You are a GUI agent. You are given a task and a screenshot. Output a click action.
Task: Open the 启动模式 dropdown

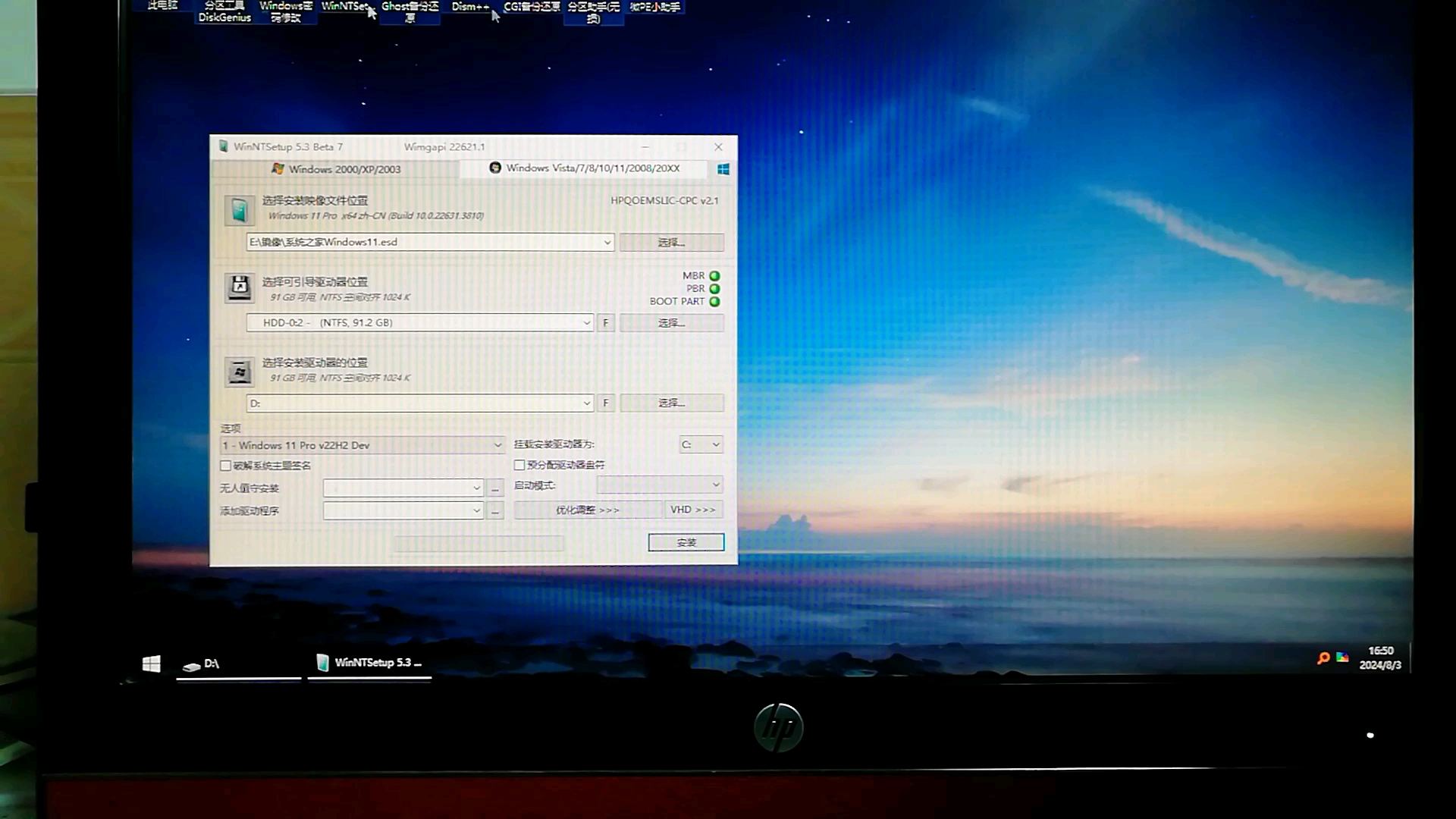660,485
